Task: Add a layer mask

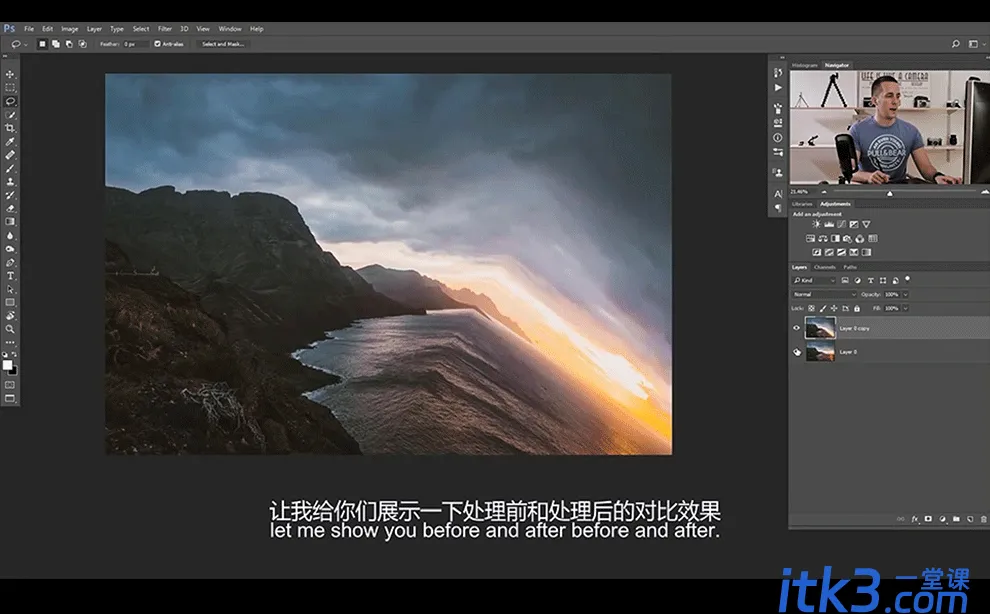Action: 928,519
